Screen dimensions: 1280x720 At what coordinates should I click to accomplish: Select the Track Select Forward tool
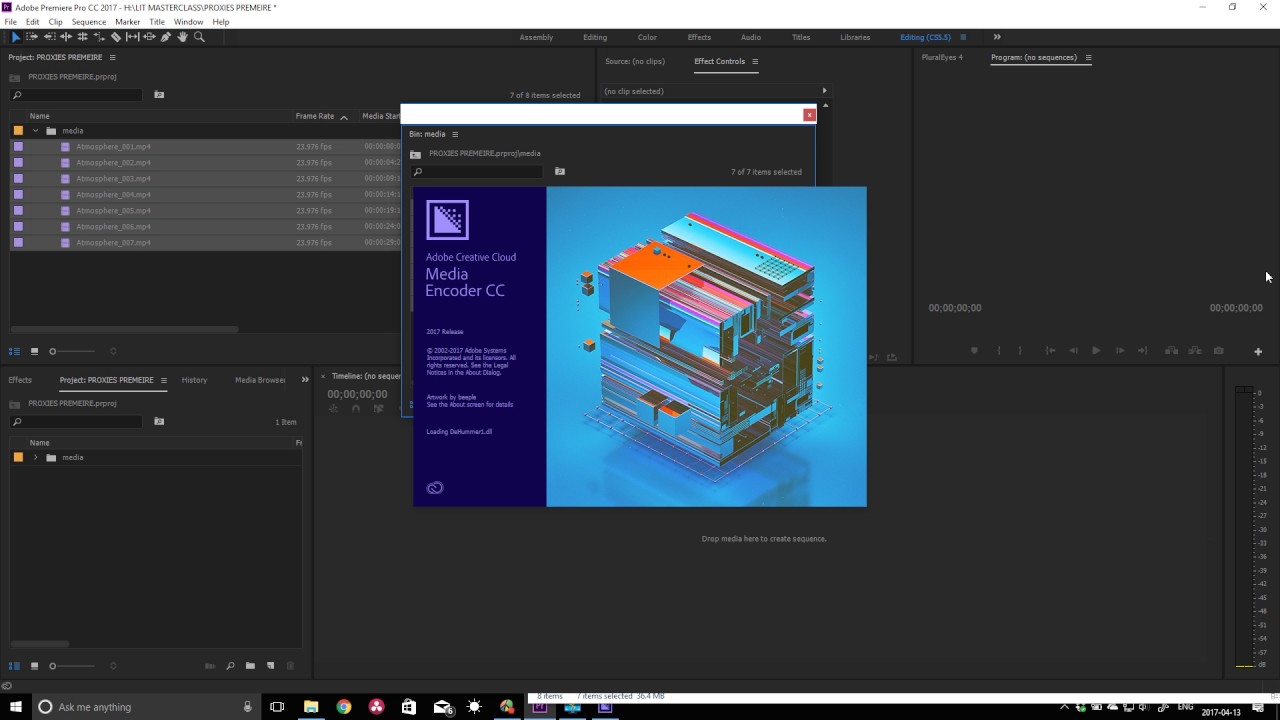(32, 37)
